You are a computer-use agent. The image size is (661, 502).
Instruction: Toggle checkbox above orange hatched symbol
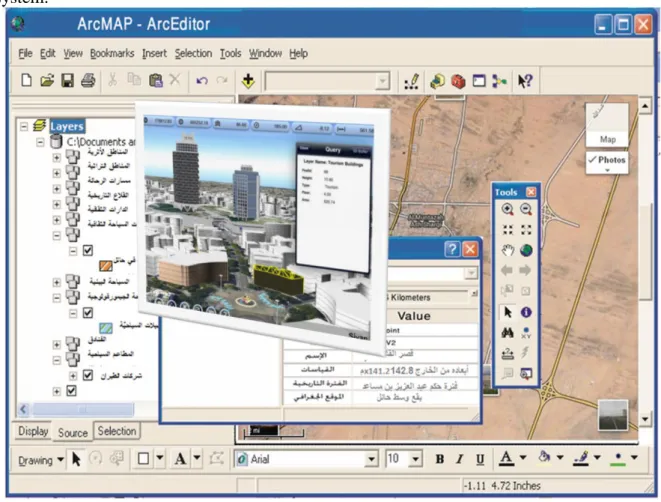coord(88,250)
